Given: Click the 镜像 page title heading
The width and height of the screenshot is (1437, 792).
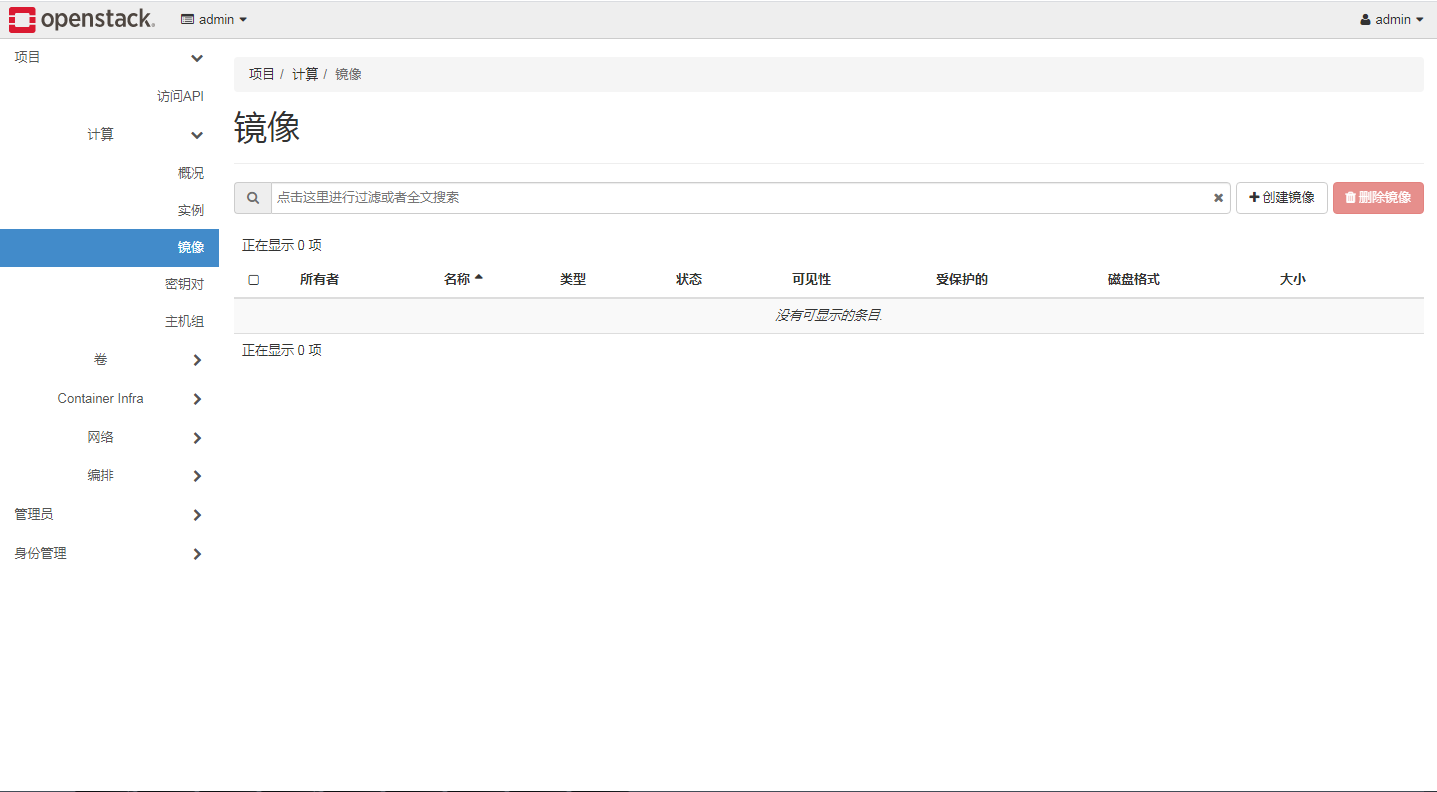Looking at the screenshot, I should point(267,128).
